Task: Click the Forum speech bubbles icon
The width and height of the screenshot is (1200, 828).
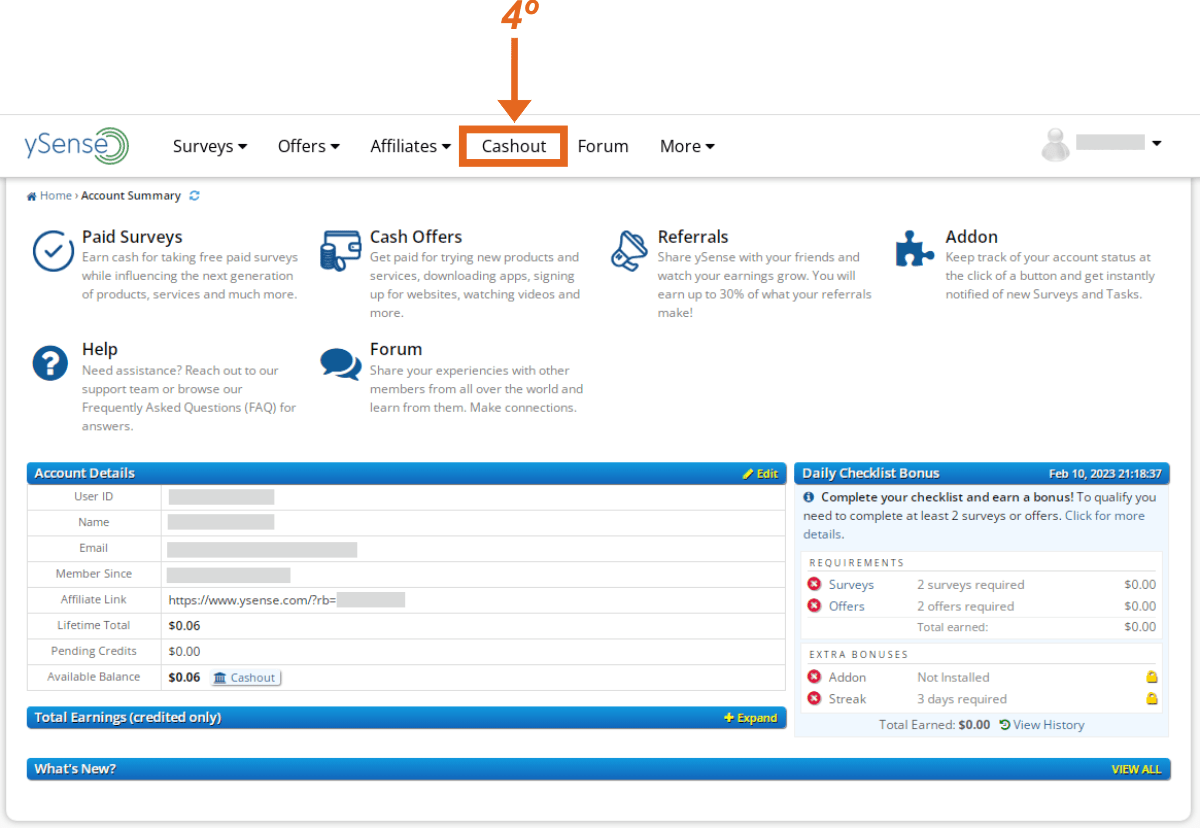Action: pyautogui.click(x=341, y=364)
